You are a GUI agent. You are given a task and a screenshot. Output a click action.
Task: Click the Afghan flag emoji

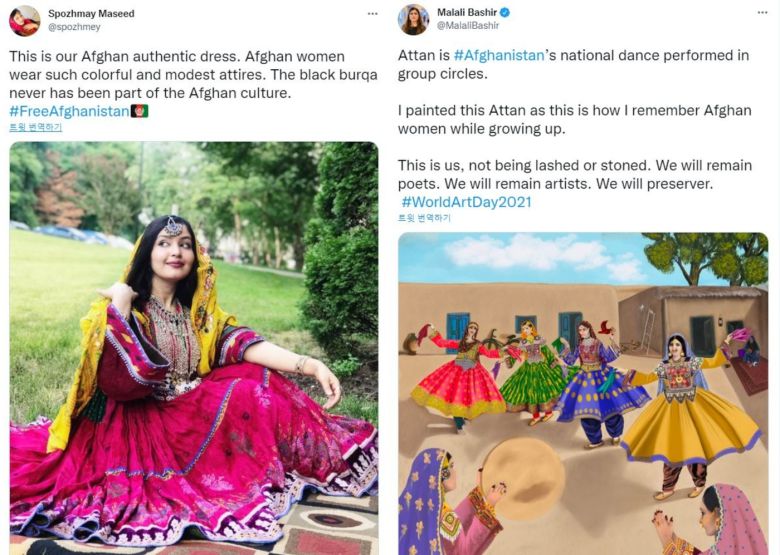pos(140,111)
